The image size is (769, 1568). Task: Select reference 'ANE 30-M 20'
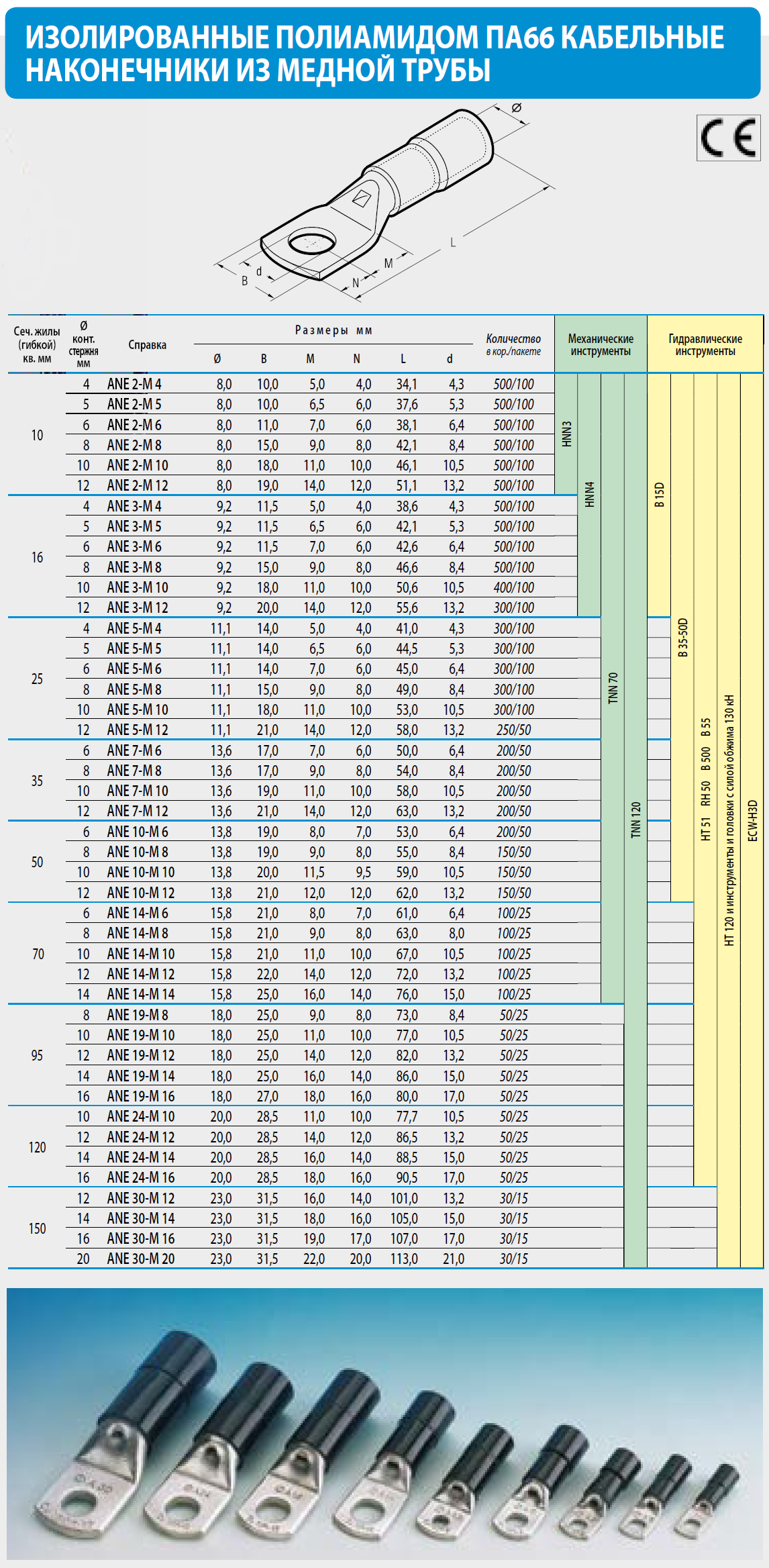[x=141, y=1259]
